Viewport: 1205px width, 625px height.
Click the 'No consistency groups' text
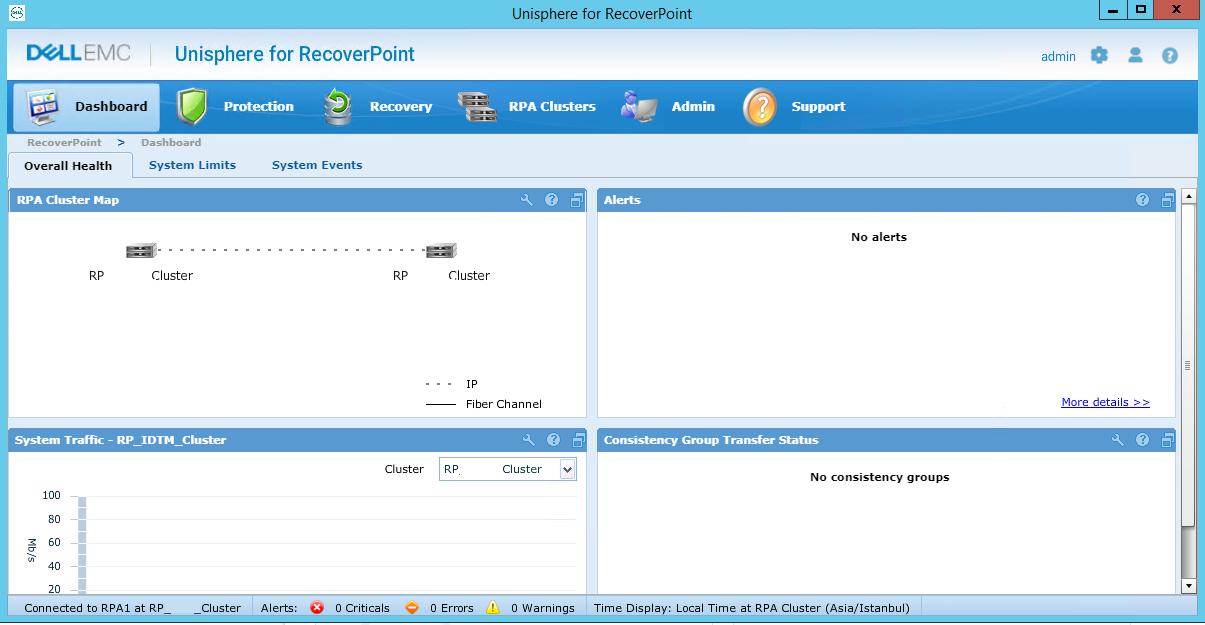[x=879, y=477]
